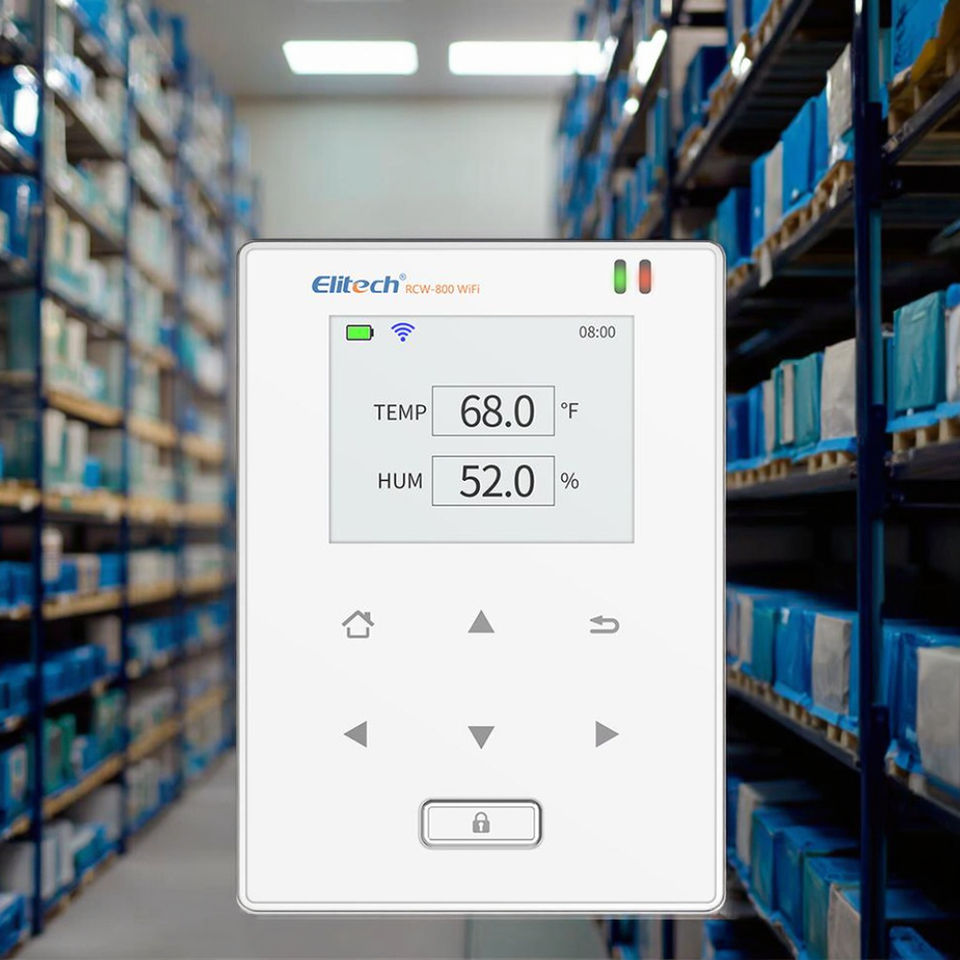Tap the down arrow key
This screenshot has height=960, width=960.
[x=481, y=737]
